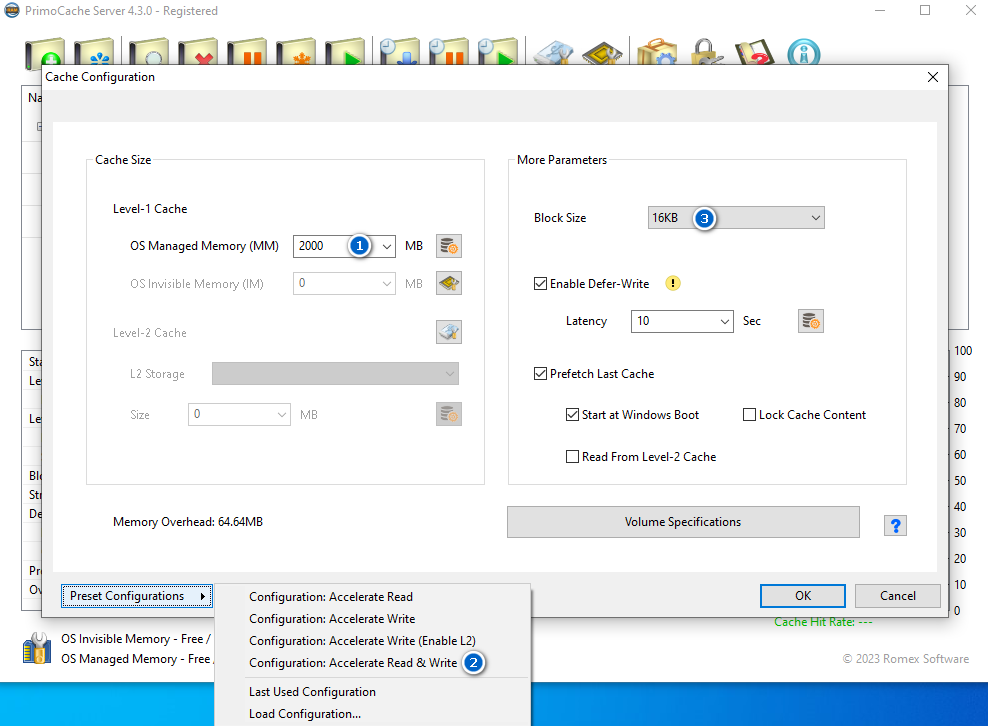Click the Cache Hit Rate label
This screenshot has height=726, width=988.
(823, 622)
